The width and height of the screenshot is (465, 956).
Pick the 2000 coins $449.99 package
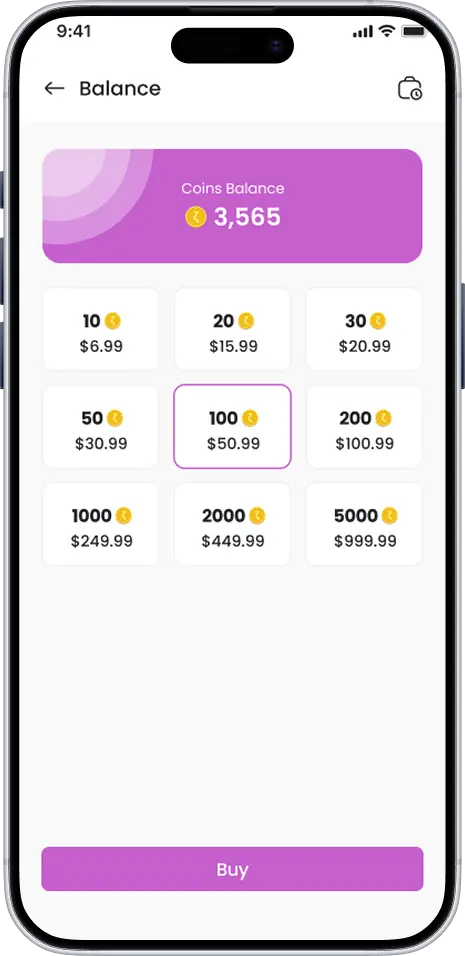tap(232, 524)
